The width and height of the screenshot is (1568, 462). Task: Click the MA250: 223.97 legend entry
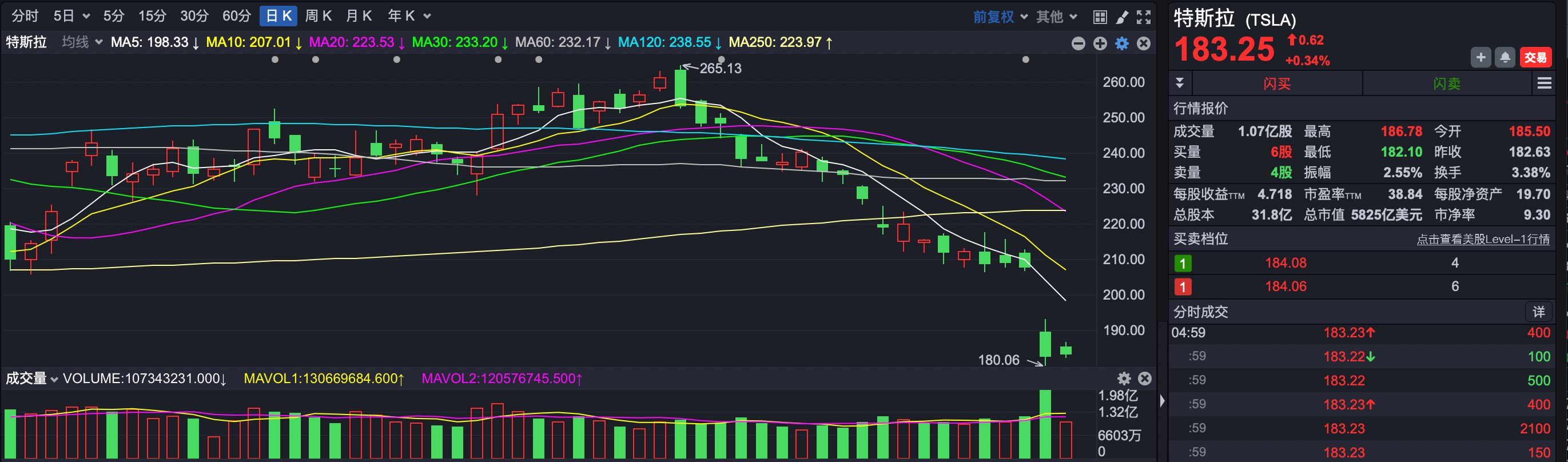coord(781,43)
